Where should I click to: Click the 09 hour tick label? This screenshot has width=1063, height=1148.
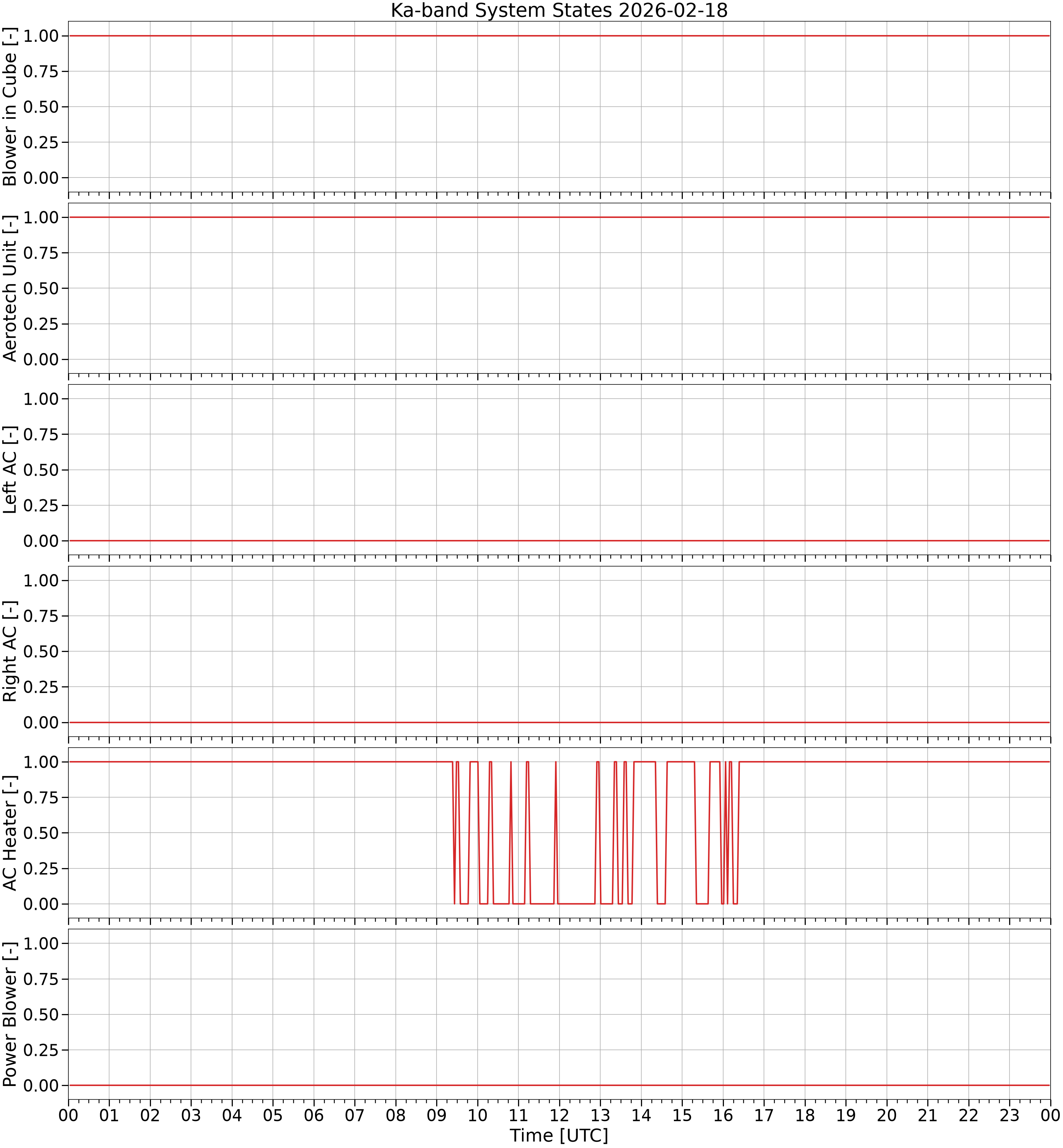tap(437, 1115)
